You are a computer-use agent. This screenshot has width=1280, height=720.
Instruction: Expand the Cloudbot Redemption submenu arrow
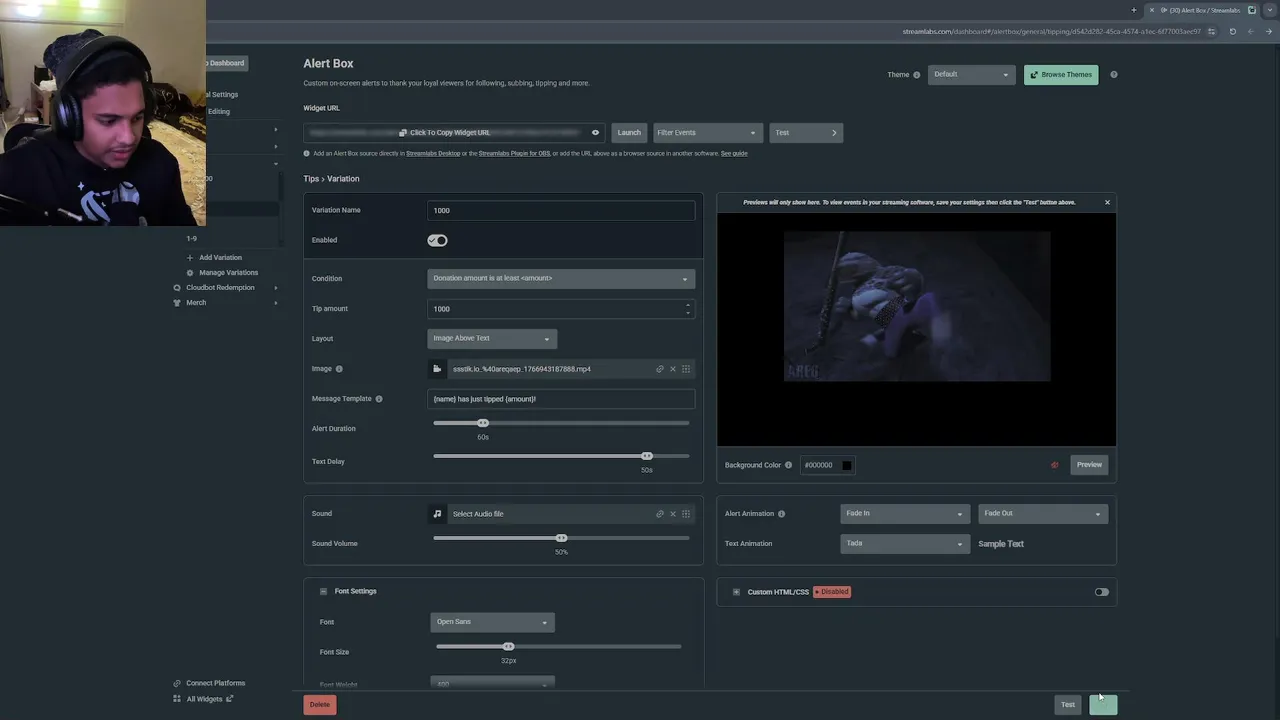pyautogui.click(x=276, y=288)
